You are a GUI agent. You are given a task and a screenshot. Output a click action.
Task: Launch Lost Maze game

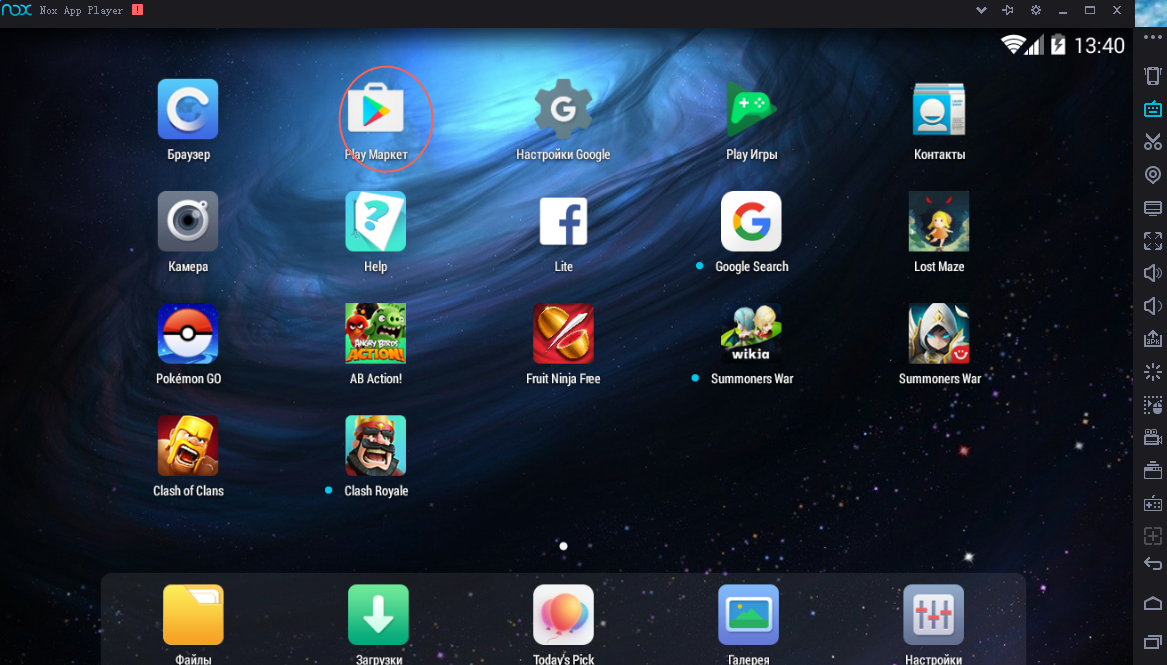pyautogui.click(x=939, y=221)
